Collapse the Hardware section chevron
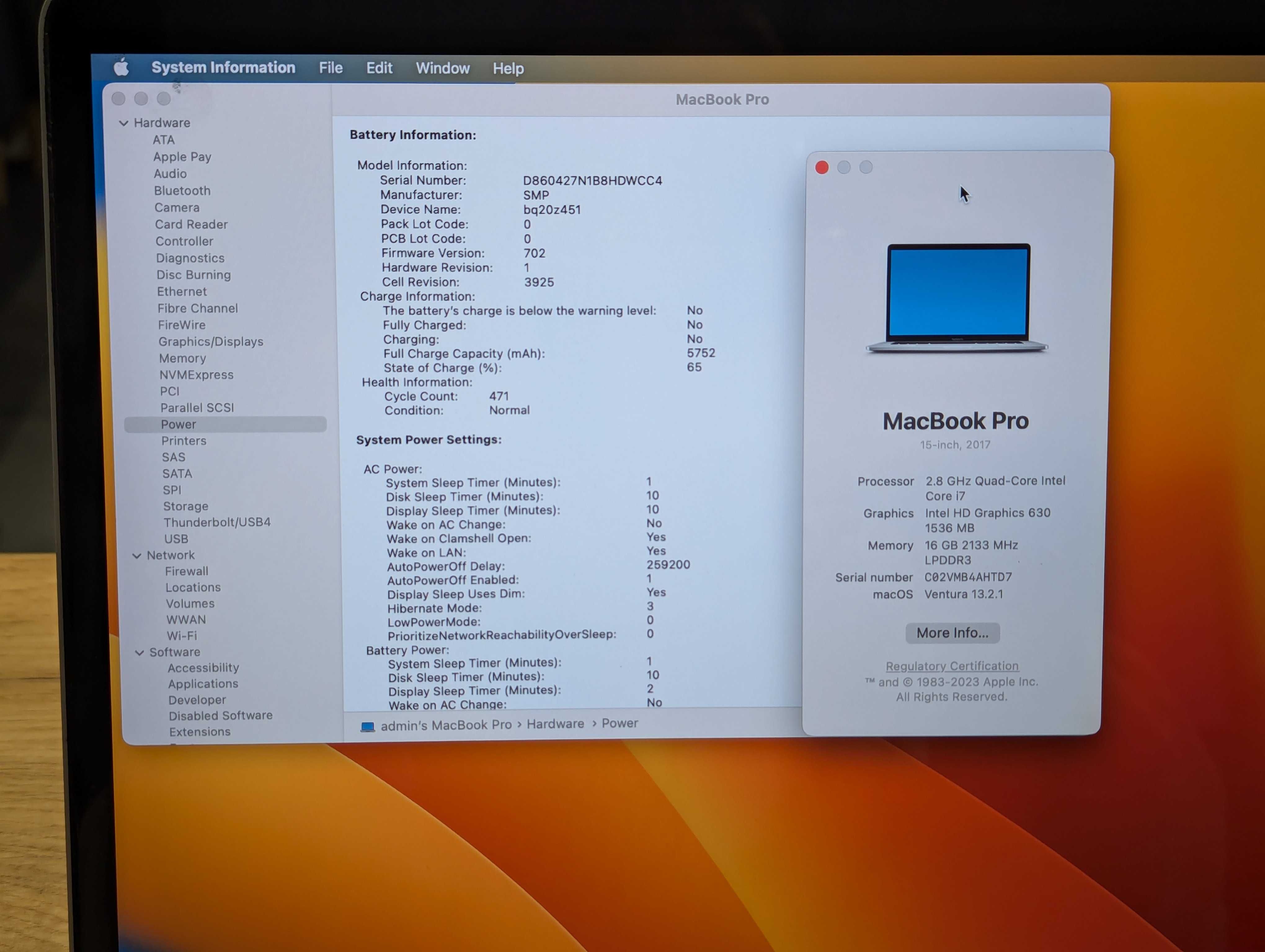The width and height of the screenshot is (1265, 952). click(123, 123)
